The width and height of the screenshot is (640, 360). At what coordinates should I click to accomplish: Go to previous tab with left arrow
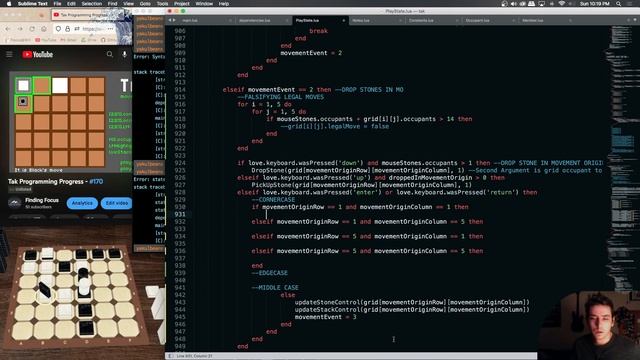(170, 20)
